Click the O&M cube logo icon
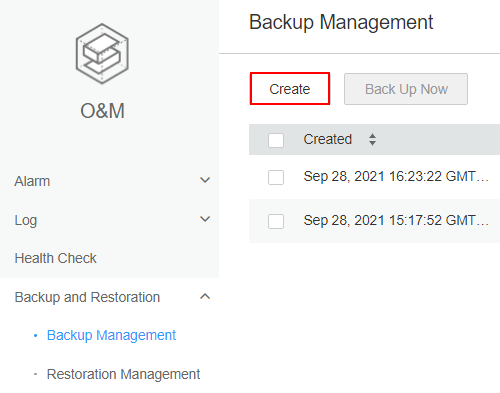The width and height of the screenshot is (500, 393). 102,53
